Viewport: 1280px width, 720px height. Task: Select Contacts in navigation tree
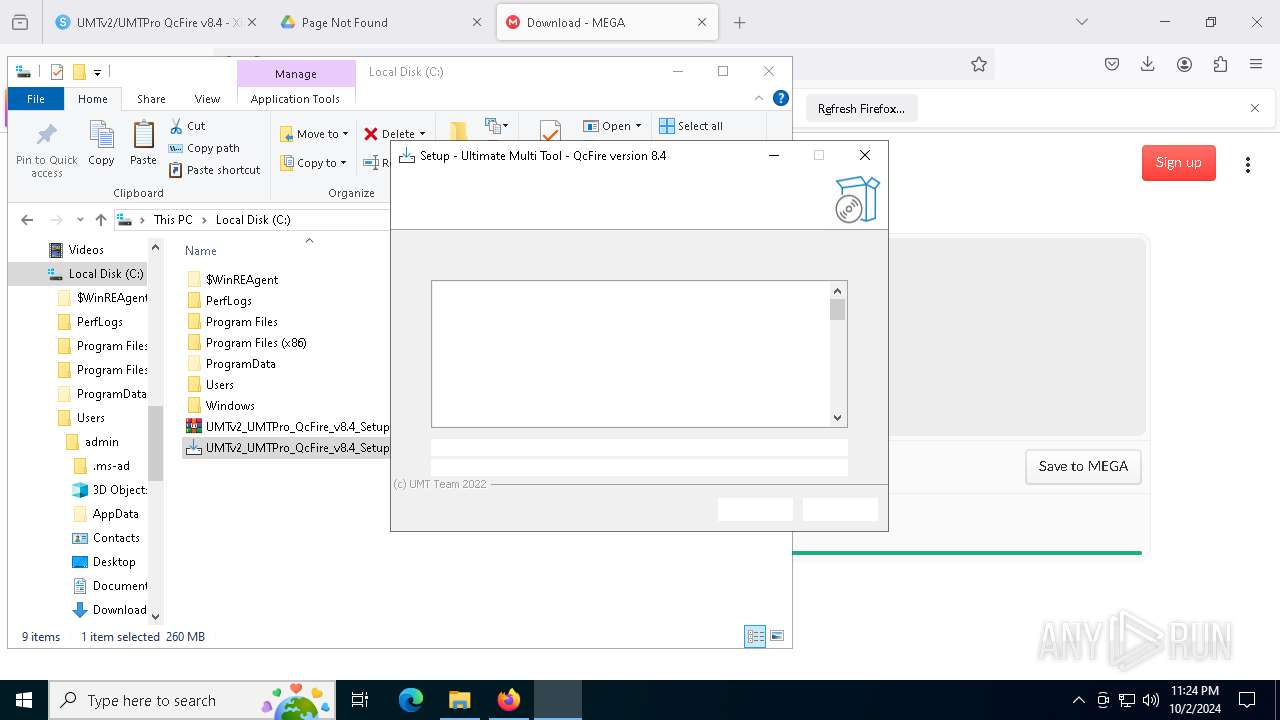point(116,538)
